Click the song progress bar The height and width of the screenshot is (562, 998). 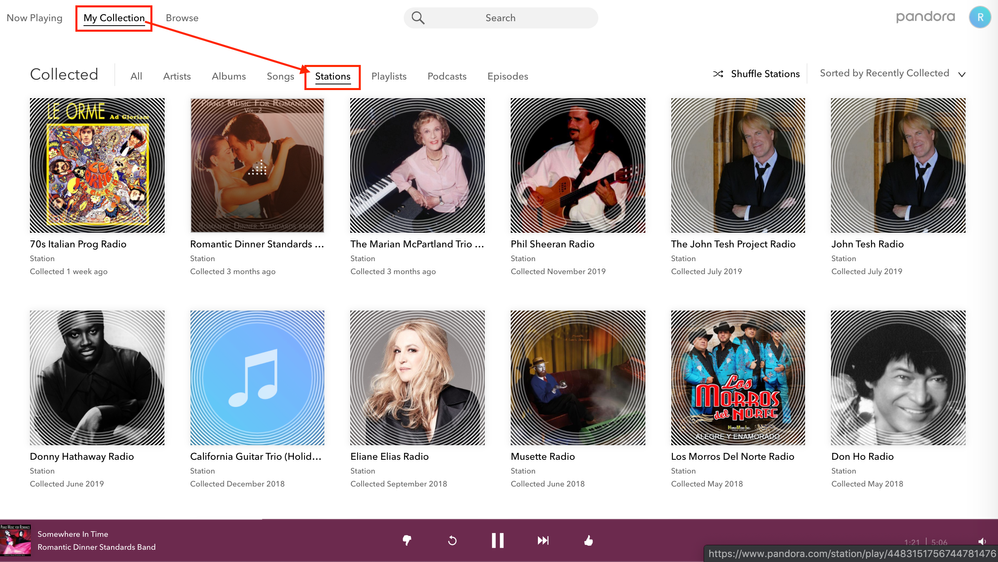pyautogui.click(x=499, y=520)
